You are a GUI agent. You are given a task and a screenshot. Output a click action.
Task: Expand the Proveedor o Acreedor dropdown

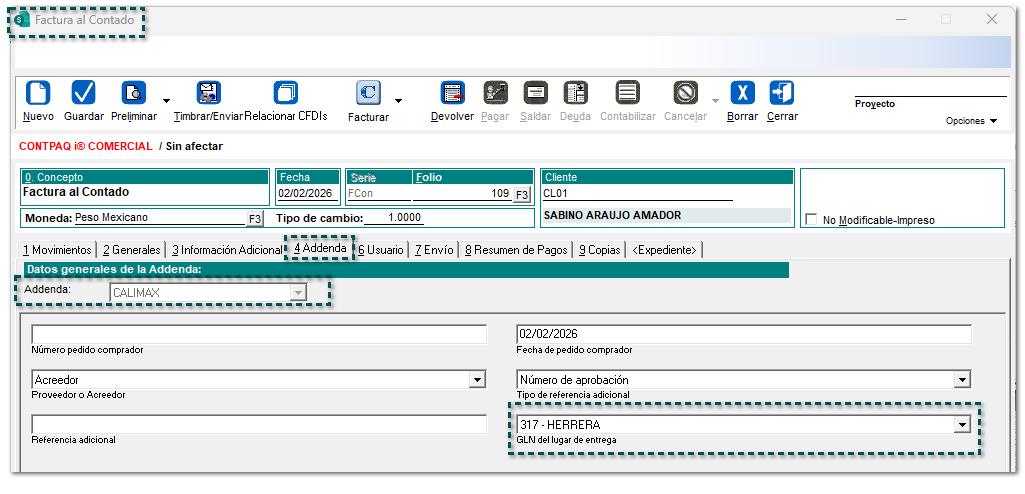tap(476, 380)
